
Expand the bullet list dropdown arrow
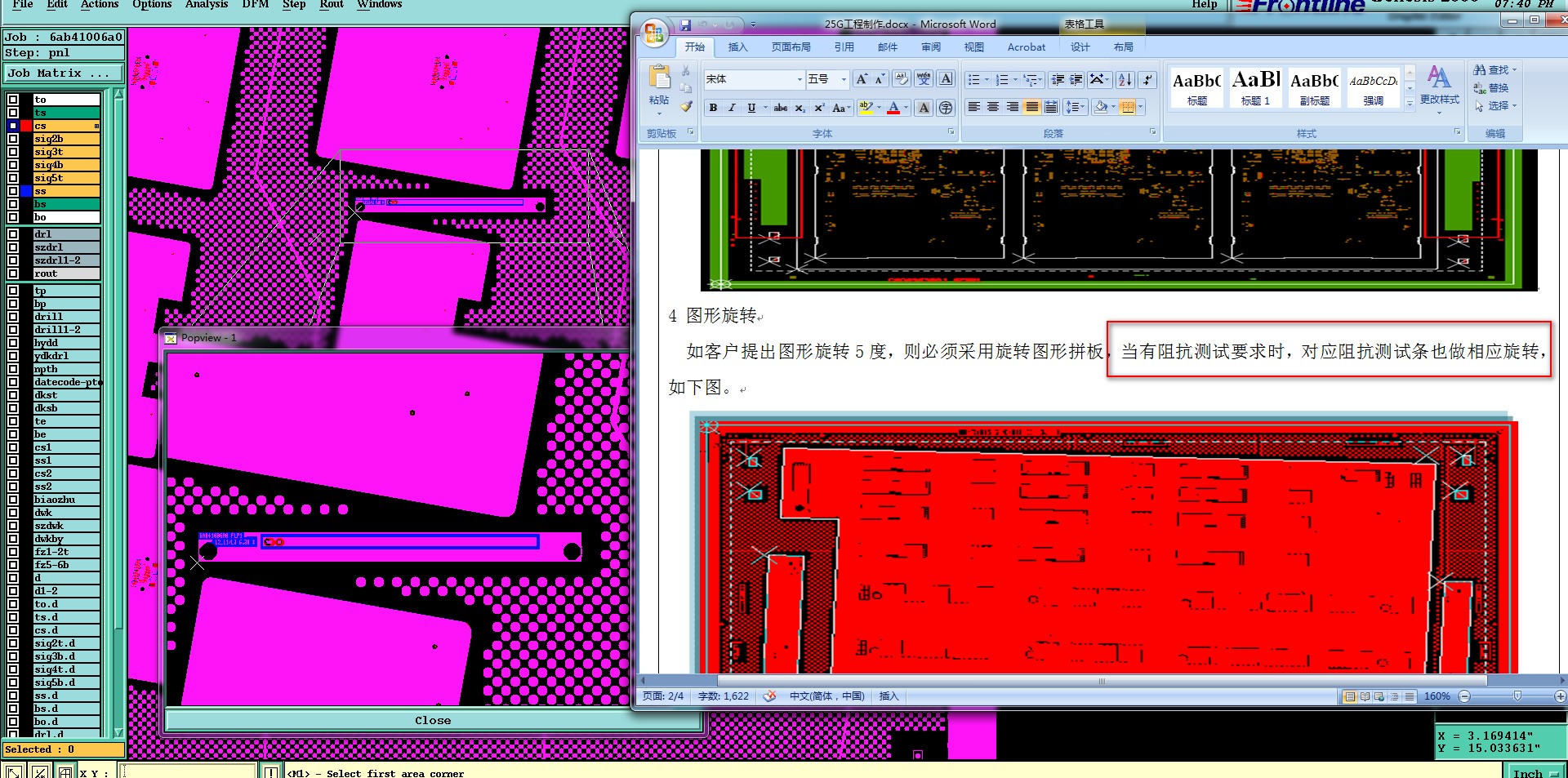coord(987,80)
